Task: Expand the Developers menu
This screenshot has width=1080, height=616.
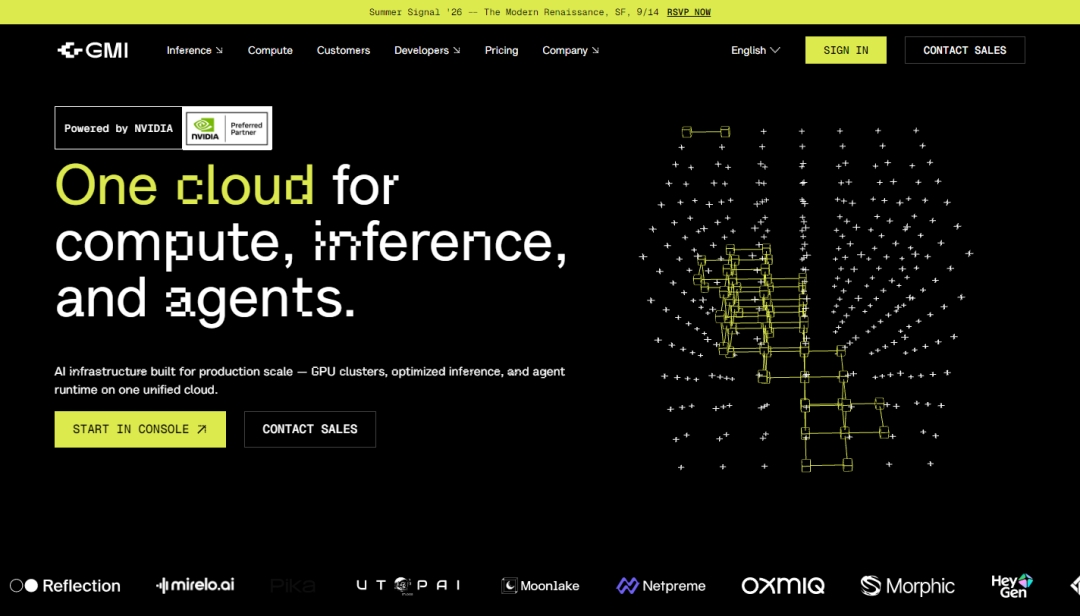Action: [427, 50]
